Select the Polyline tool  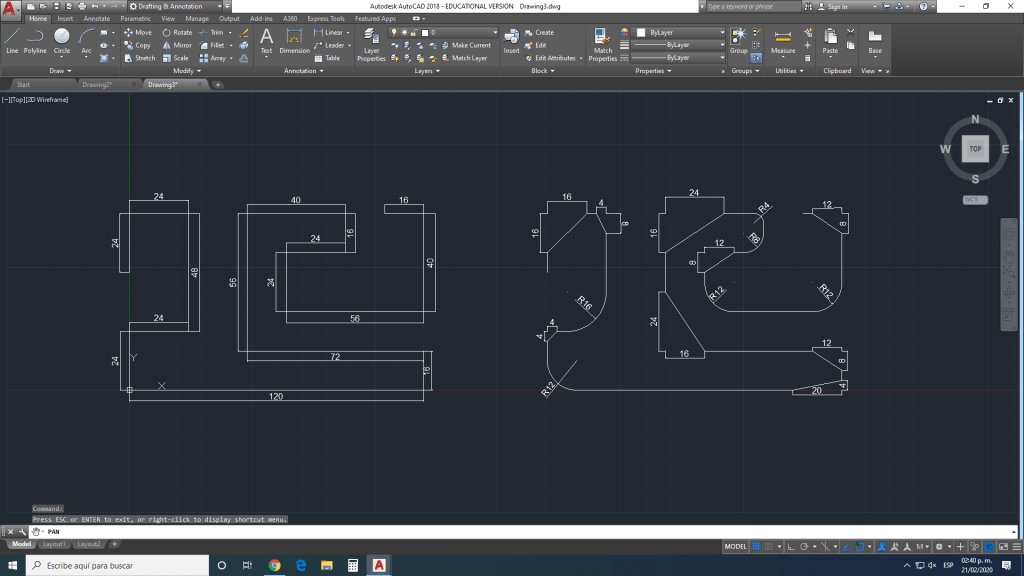[x=35, y=40]
